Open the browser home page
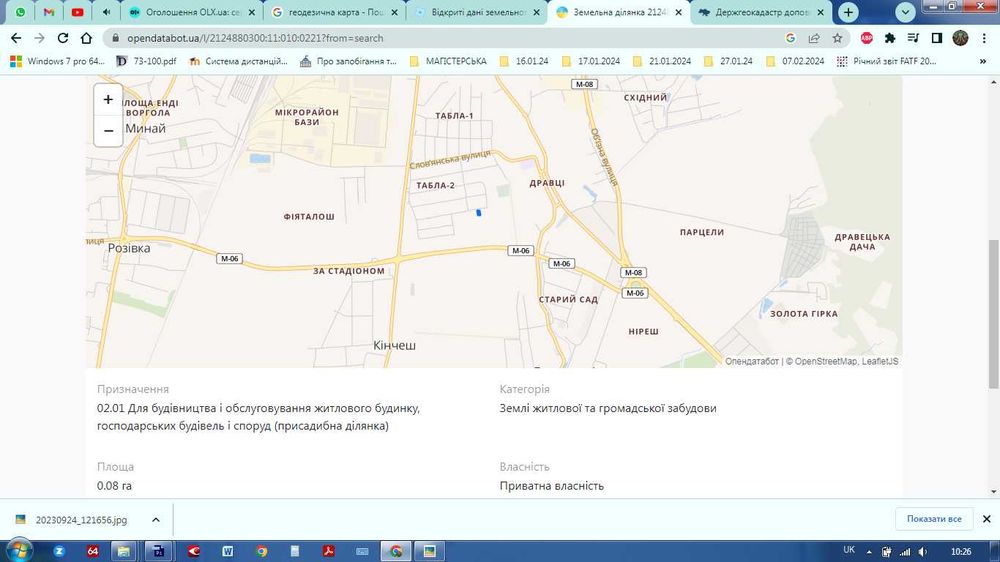 pyautogui.click(x=86, y=38)
